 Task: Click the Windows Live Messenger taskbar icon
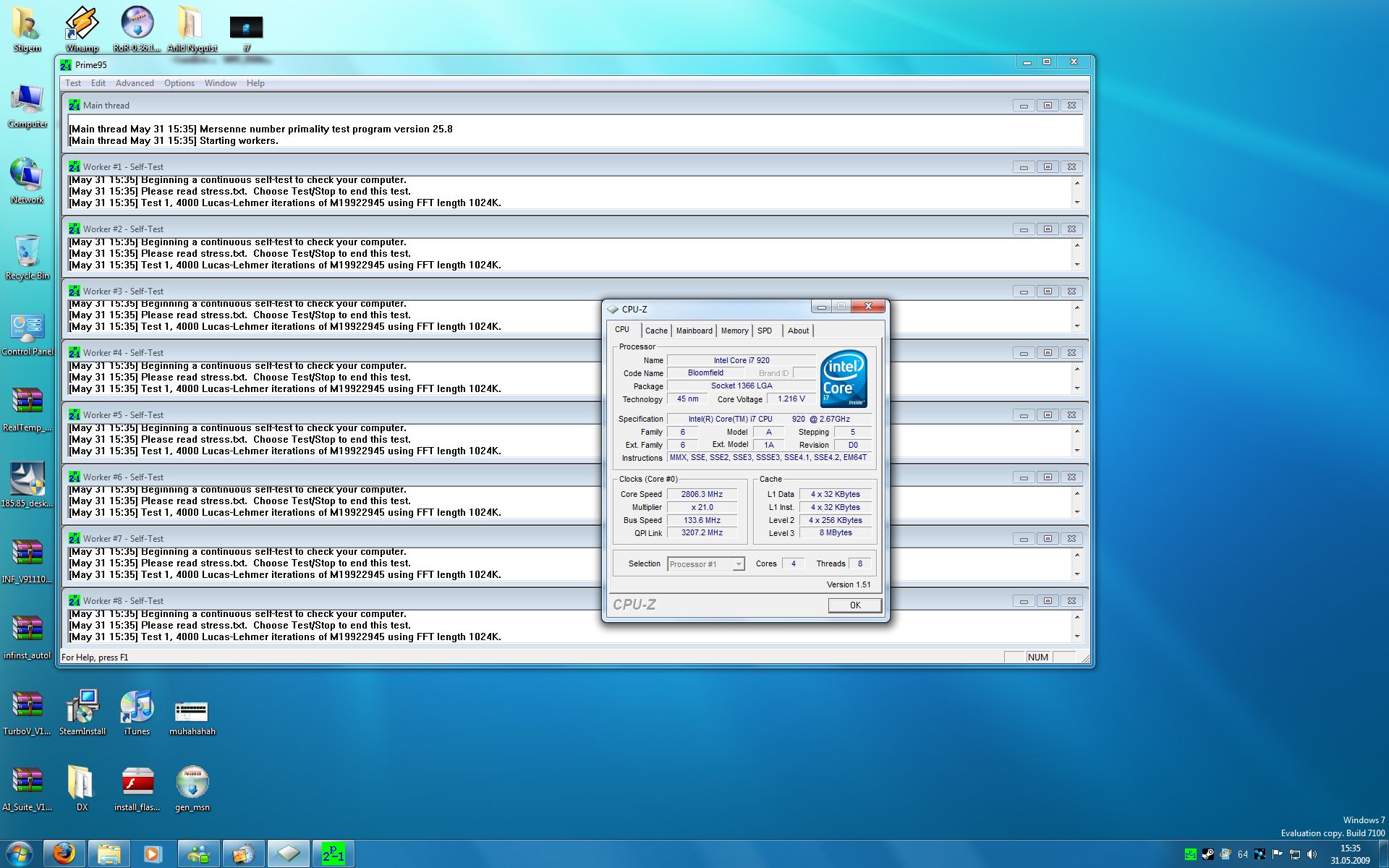198,854
